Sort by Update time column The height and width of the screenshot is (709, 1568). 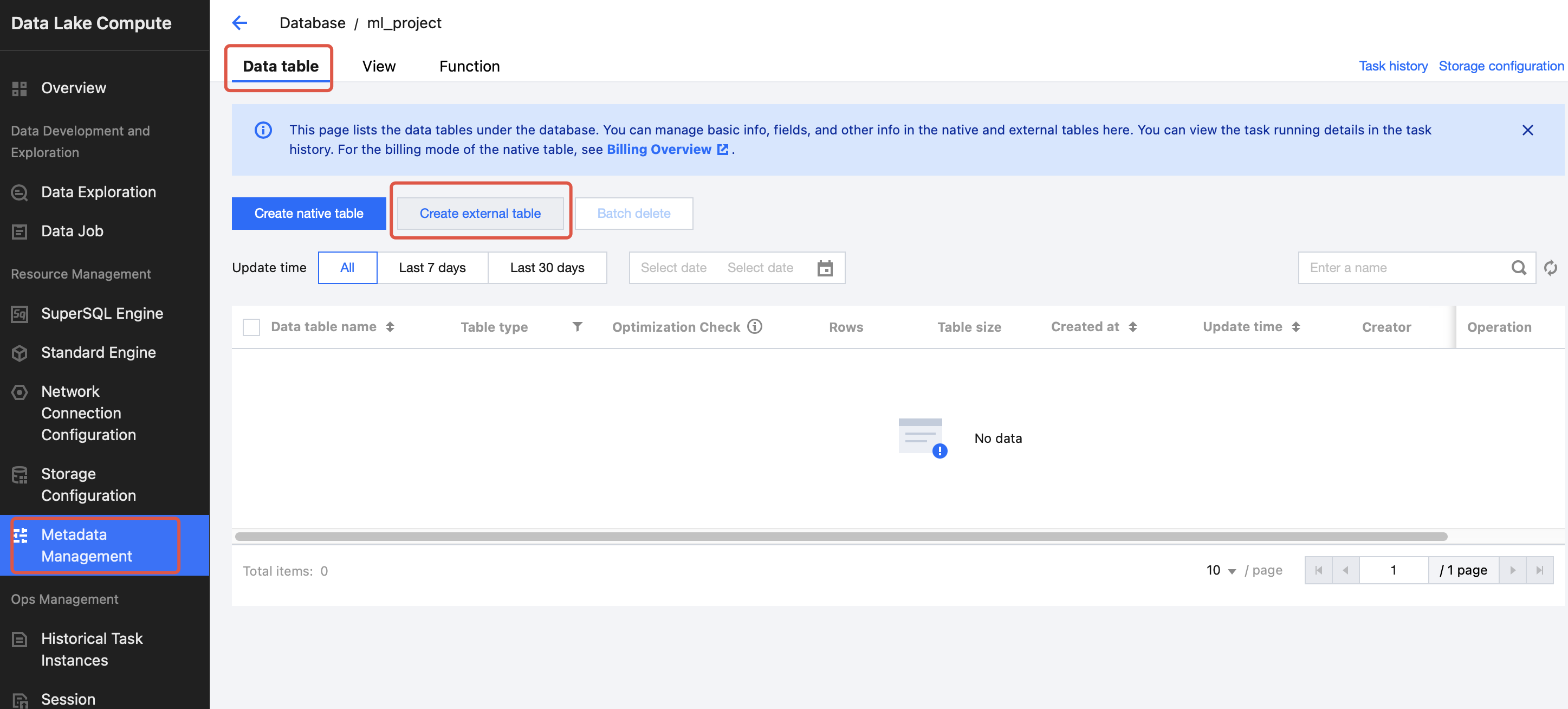1295,327
